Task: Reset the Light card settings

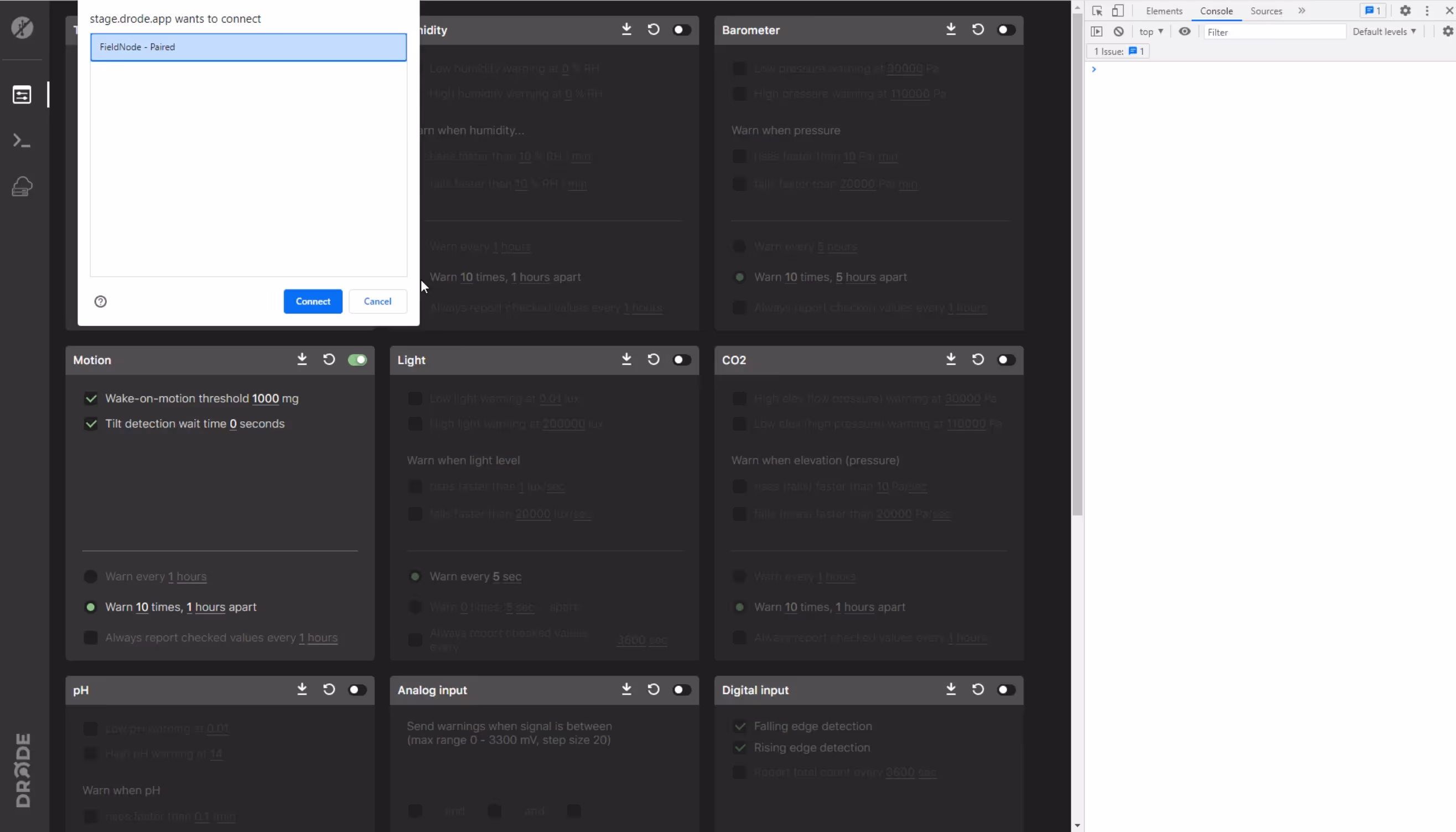Action: 654,359
